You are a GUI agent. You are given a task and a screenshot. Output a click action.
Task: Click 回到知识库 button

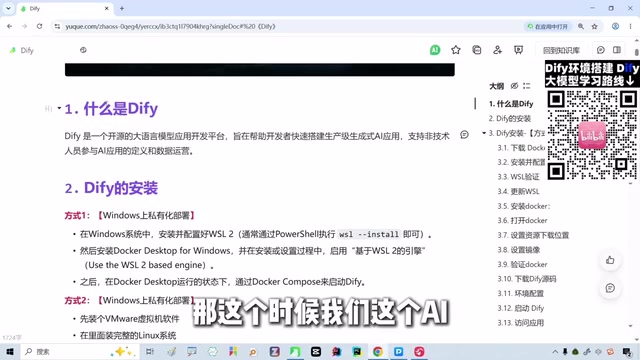(x=561, y=50)
